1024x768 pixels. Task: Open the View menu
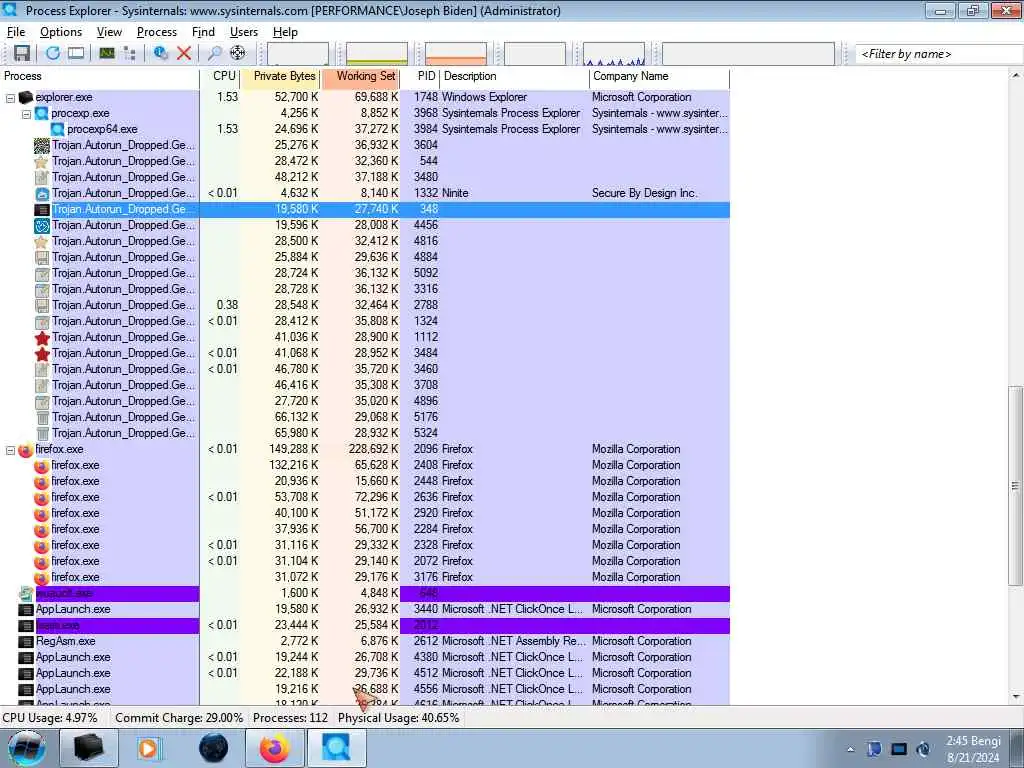pyautogui.click(x=109, y=32)
